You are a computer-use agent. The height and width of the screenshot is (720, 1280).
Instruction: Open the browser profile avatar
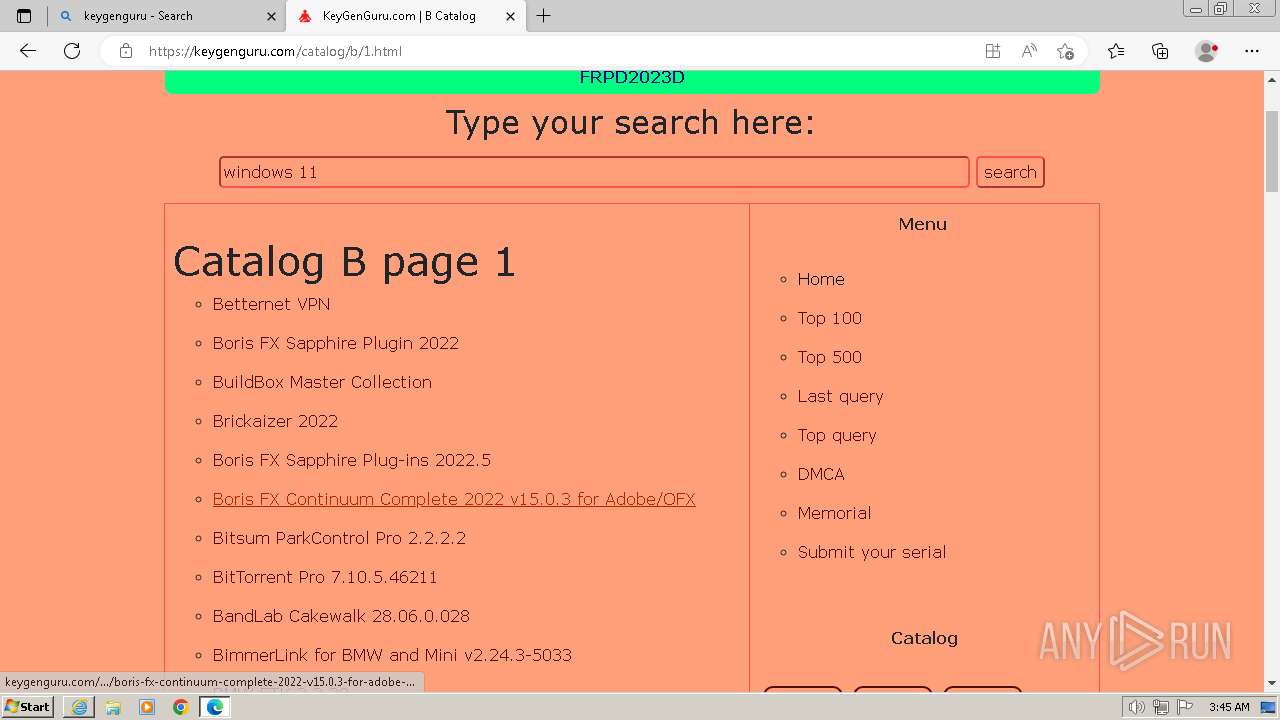pos(1206,51)
